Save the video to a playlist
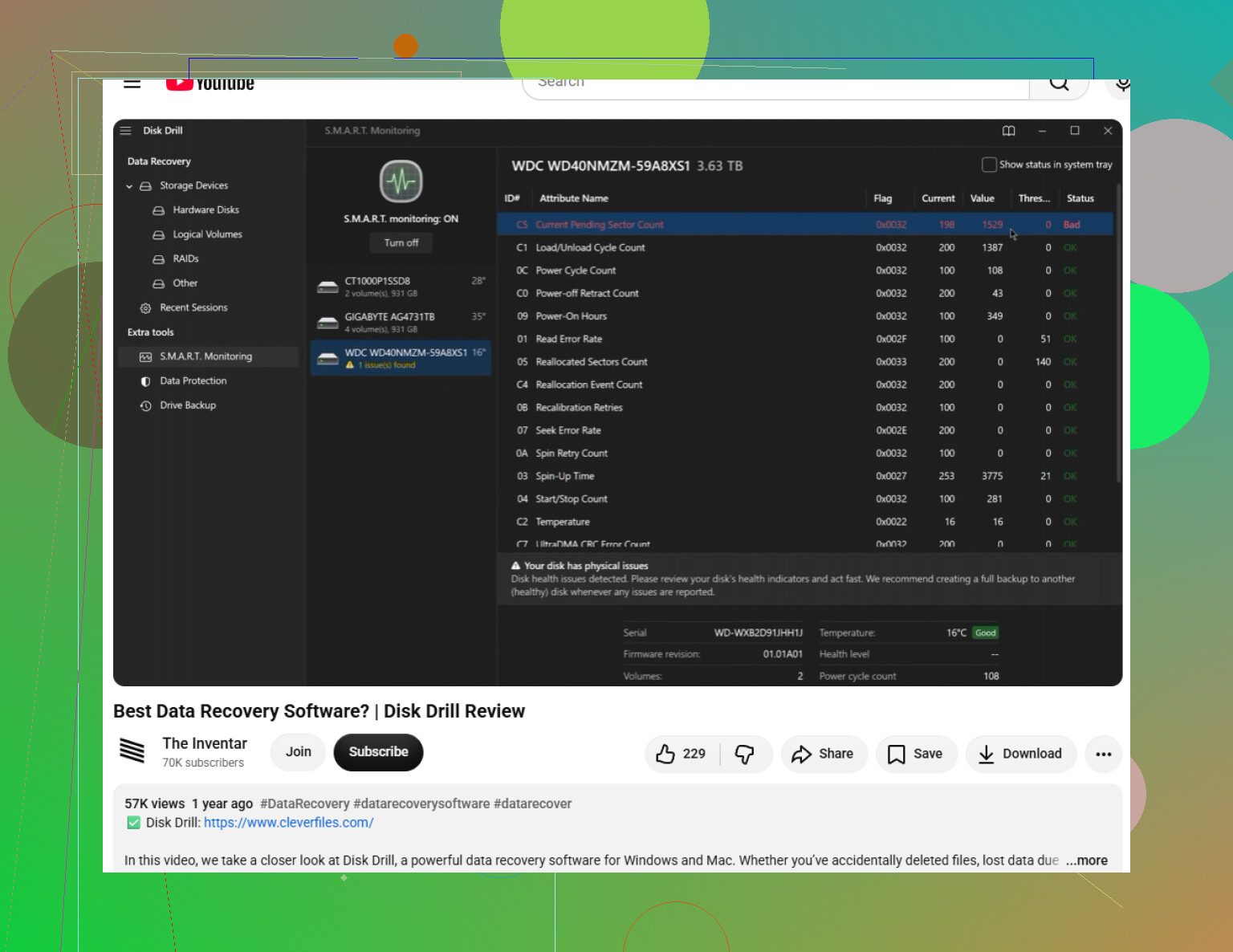 click(x=916, y=754)
